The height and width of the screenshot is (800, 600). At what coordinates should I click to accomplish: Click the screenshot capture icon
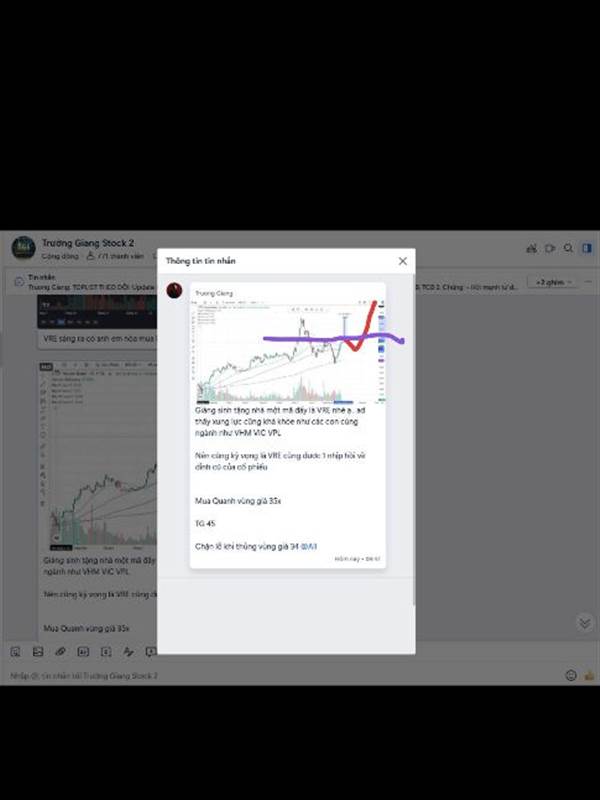point(106,652)
